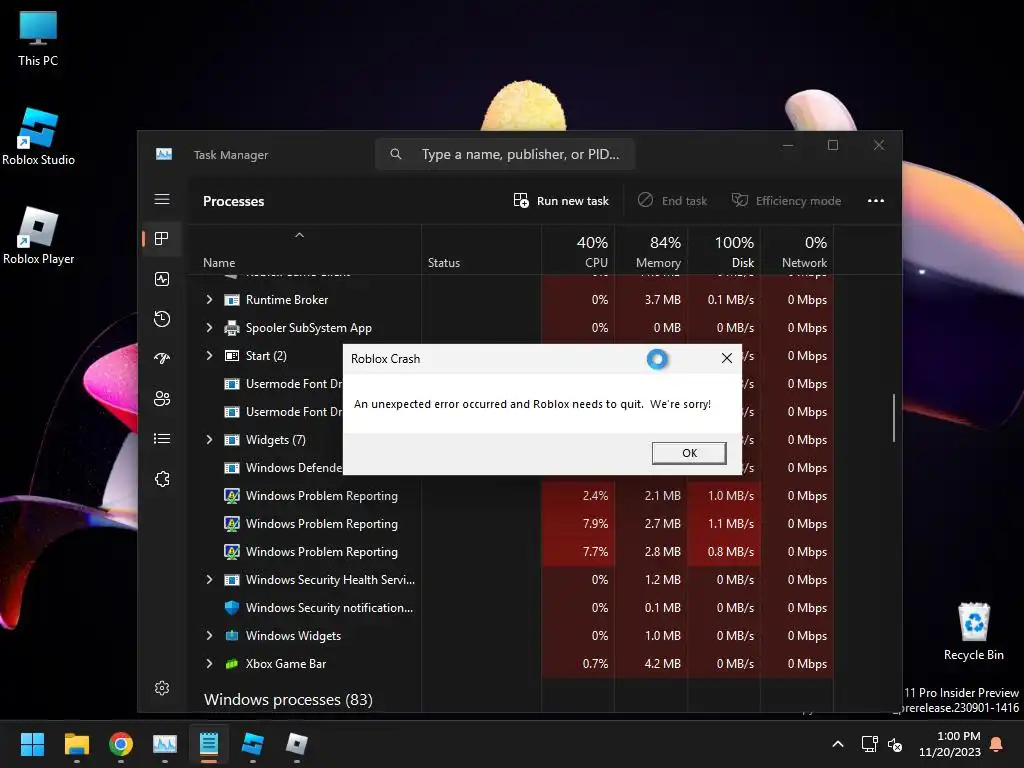Select the Windows Problem Reporting row at 7.7% CPU
The height and width of the screenshot is (768, 1024).
pos(511,552)
